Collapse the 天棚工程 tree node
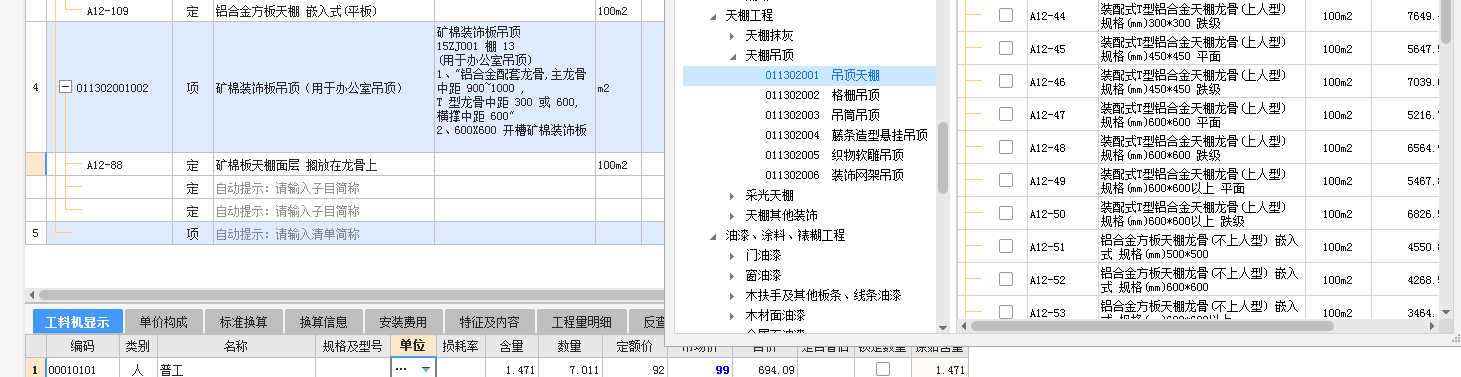The width and height of the screenshot is (1461, 377). click(712, 16)
